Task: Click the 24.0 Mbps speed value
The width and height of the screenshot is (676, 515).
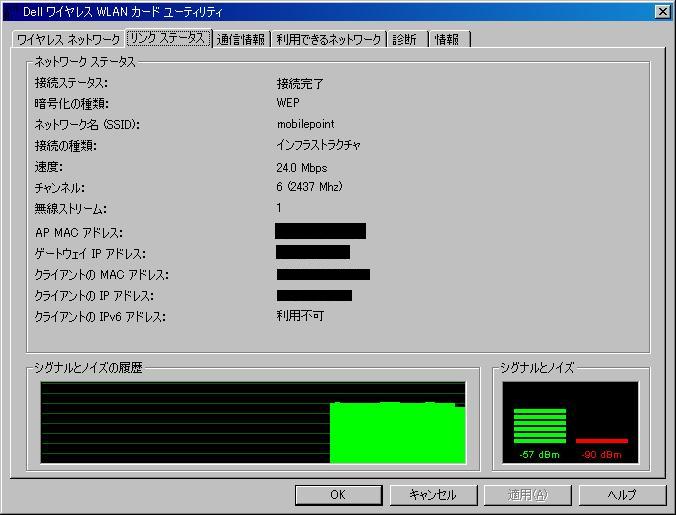Action: click(x=302, y=168)
